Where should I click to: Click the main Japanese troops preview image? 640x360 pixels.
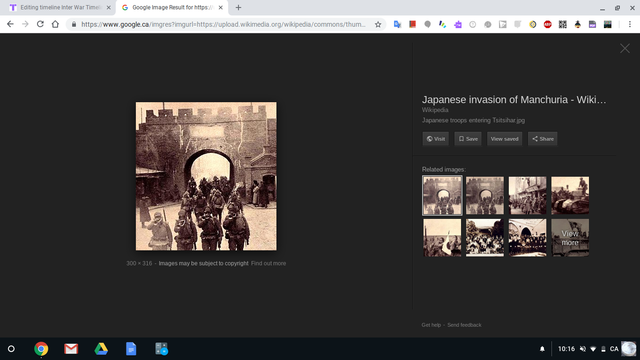click(x=206, y=176)
